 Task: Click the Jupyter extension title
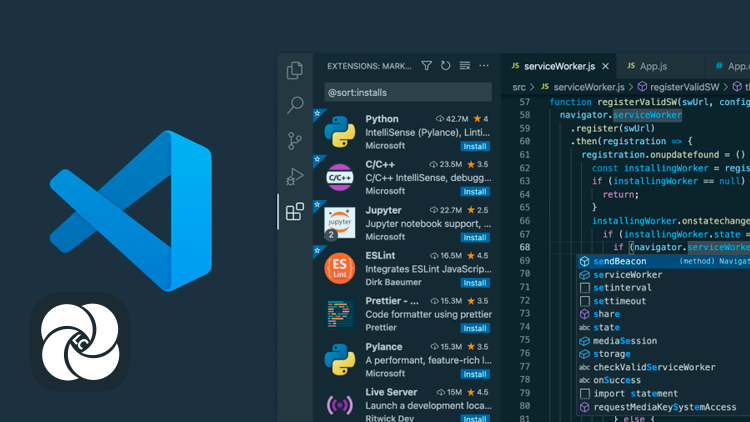coord(383,210)
